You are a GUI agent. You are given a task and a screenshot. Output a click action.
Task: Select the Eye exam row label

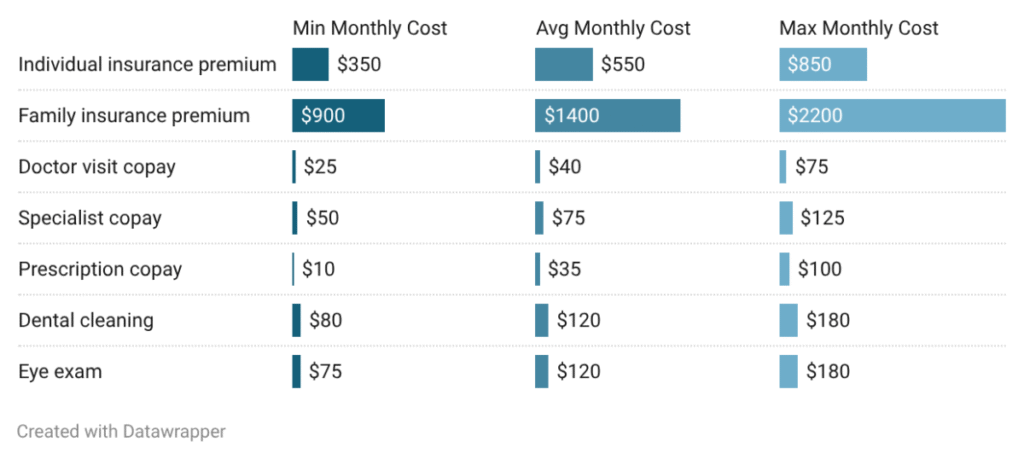(x=60, y=372)
